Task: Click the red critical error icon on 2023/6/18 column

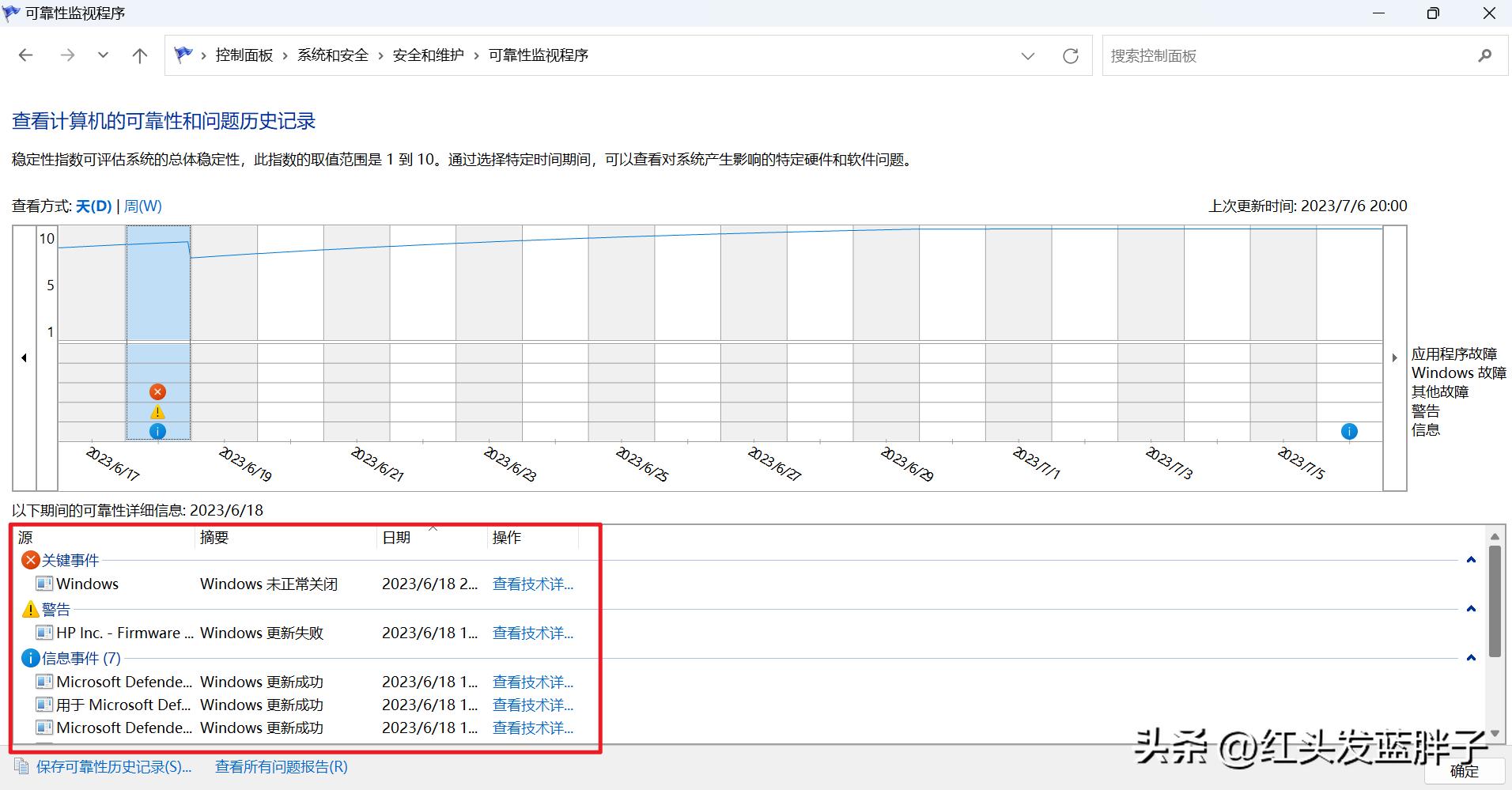Action: 157,391
